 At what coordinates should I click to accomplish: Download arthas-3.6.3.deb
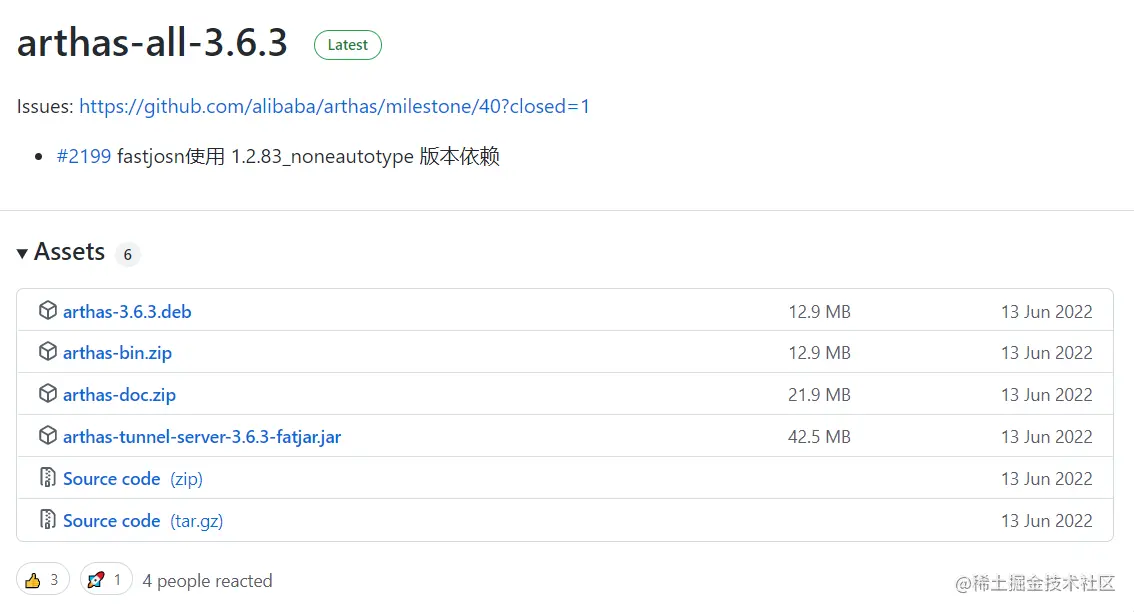tap(127, 312)
